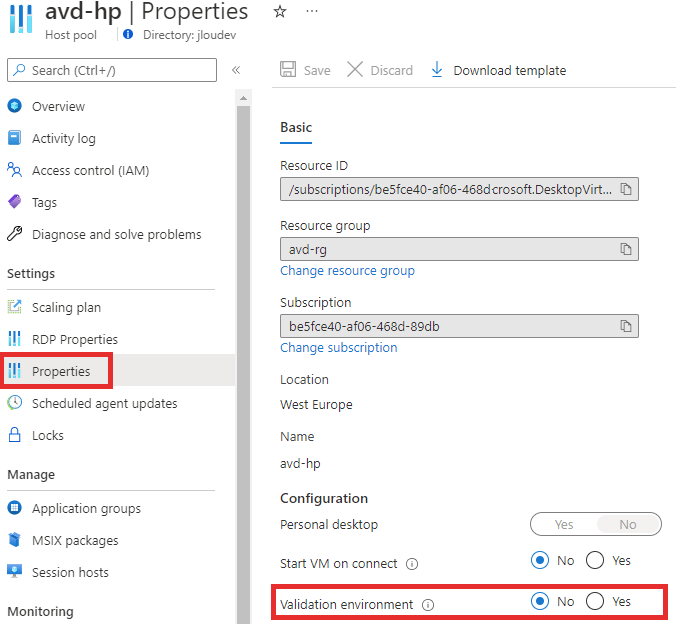Screen dimensions: 676x624
Task: Open Locks settings
Action: pos(47,435)
